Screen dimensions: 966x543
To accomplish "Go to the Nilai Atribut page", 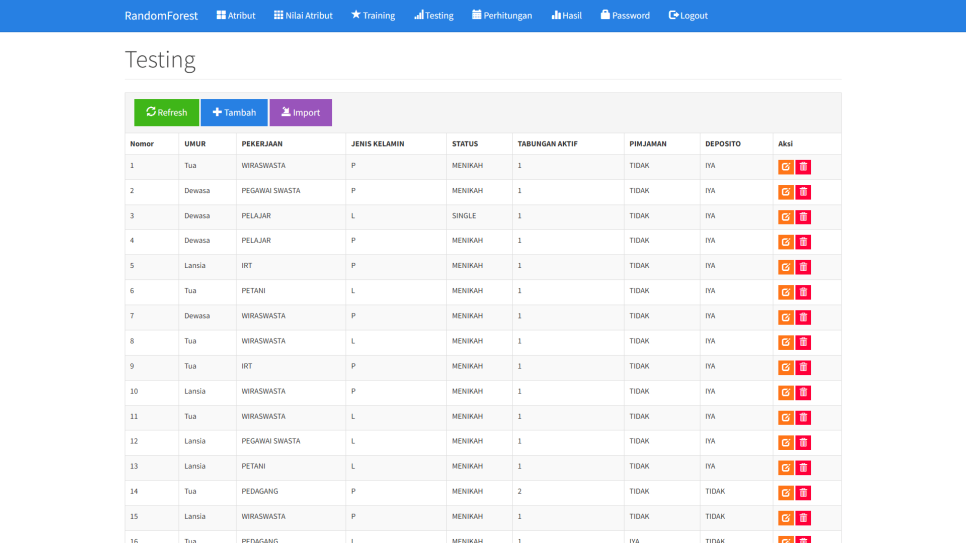I will click(x=303, y=16).
